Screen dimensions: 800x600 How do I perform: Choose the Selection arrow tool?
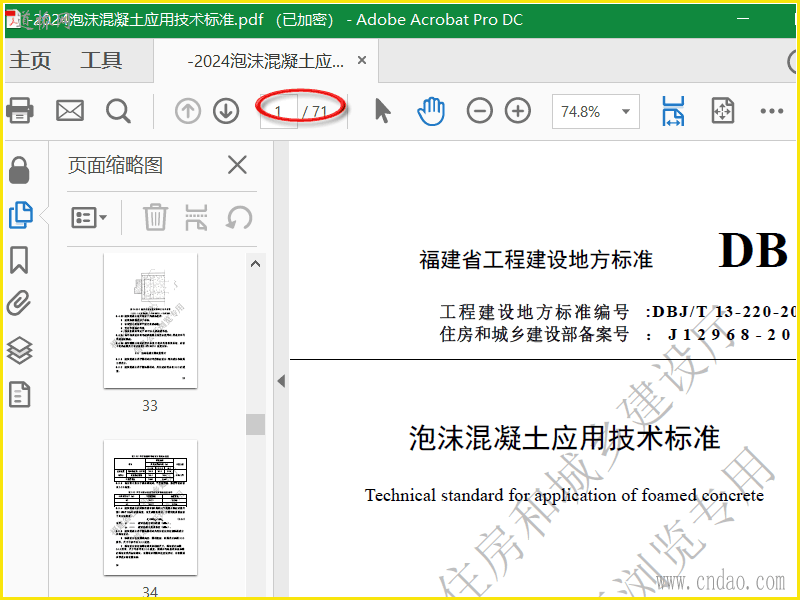click(382, 111)
